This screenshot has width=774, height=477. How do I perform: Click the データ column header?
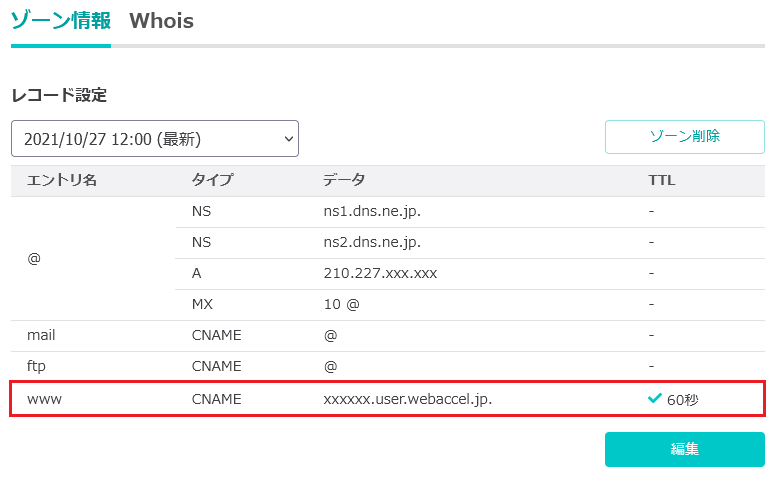(344, 180)
